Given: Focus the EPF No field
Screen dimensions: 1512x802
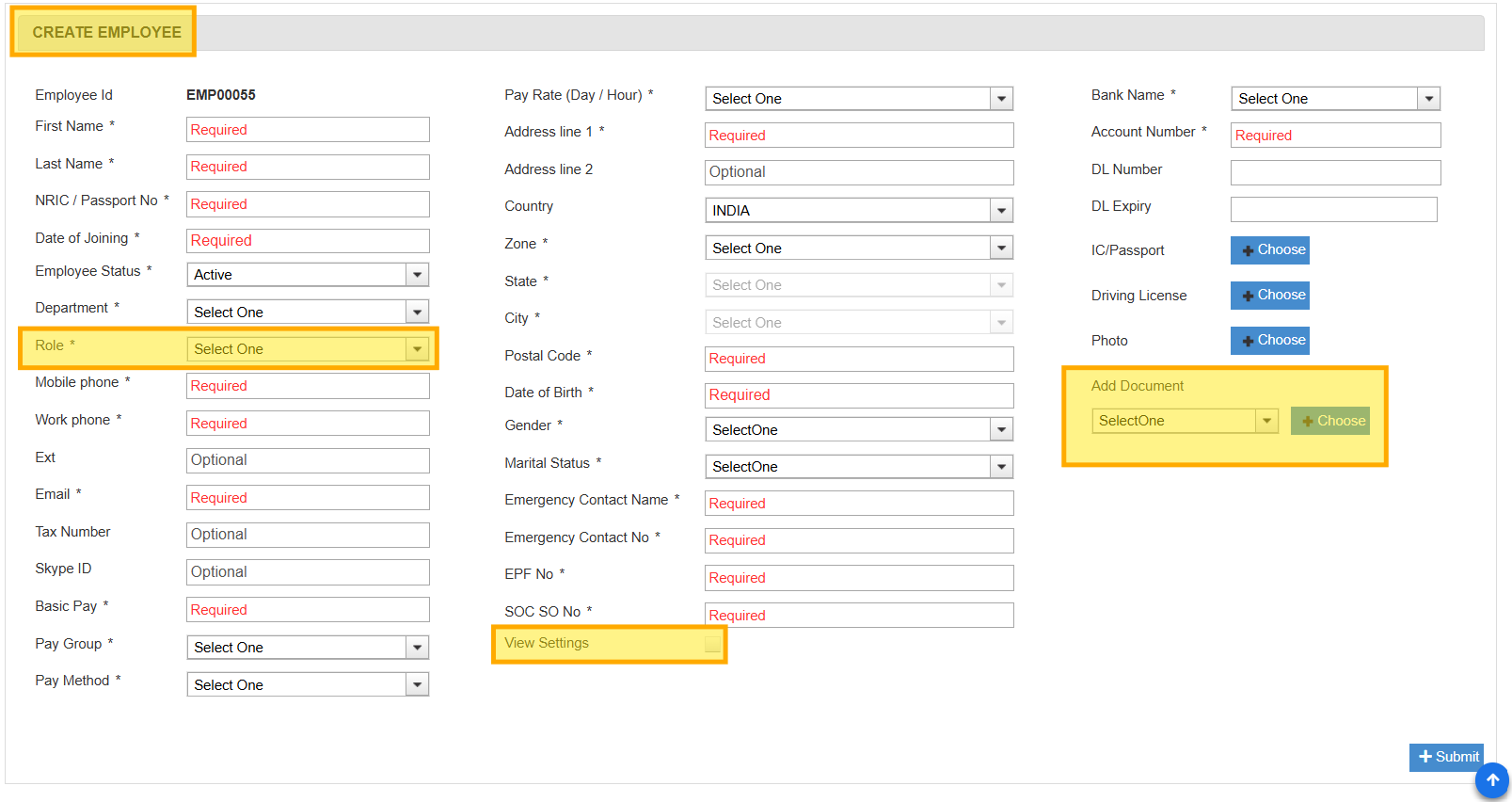Looking at the screenshot, I should coord(859,578).
